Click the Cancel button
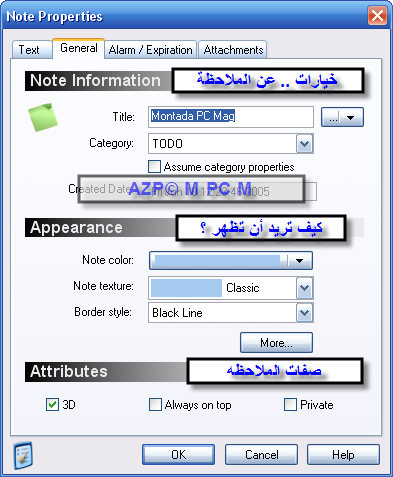 tap(261, 454)
